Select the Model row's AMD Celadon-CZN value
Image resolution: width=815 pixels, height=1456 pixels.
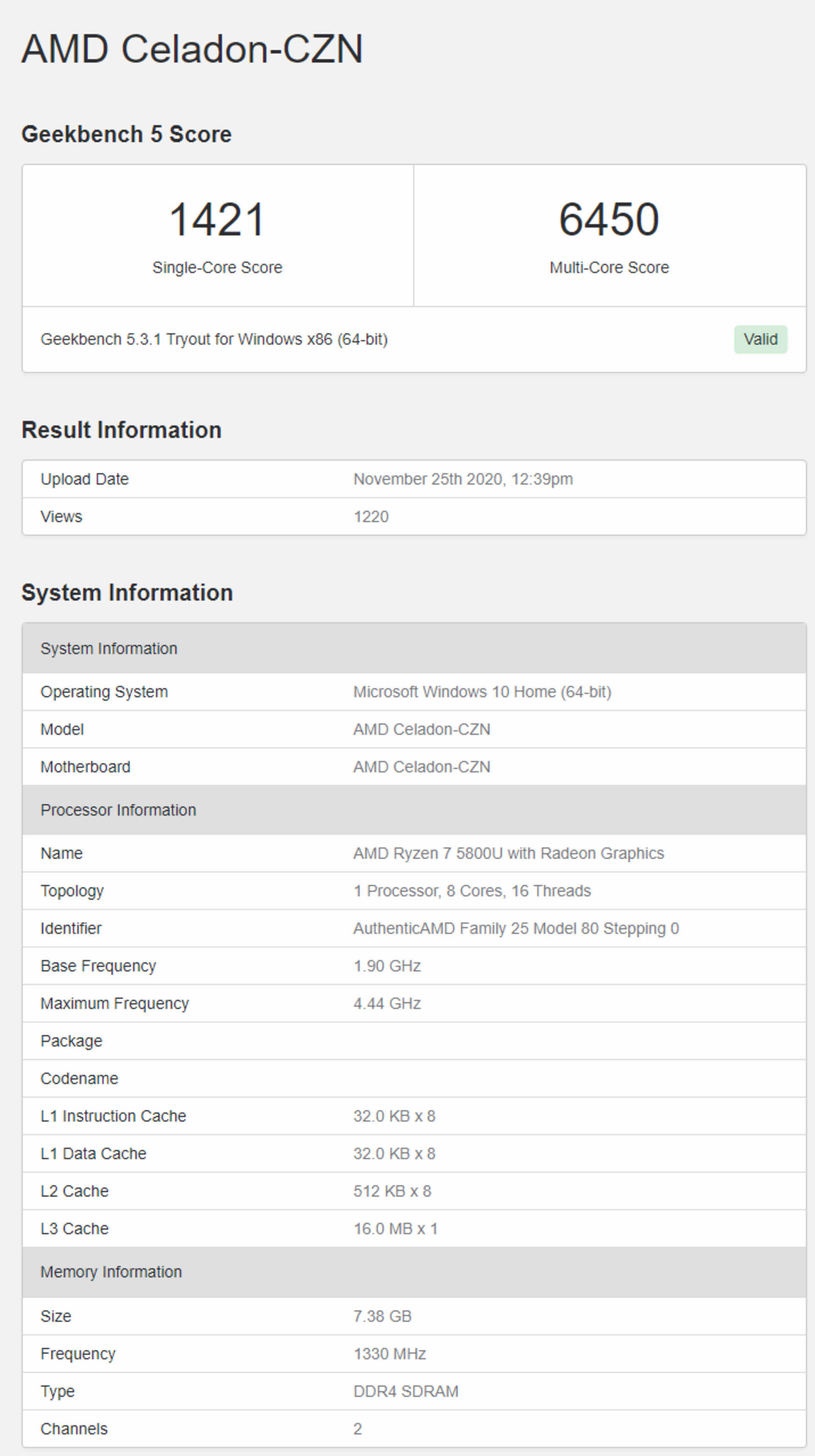coord(422,729)
